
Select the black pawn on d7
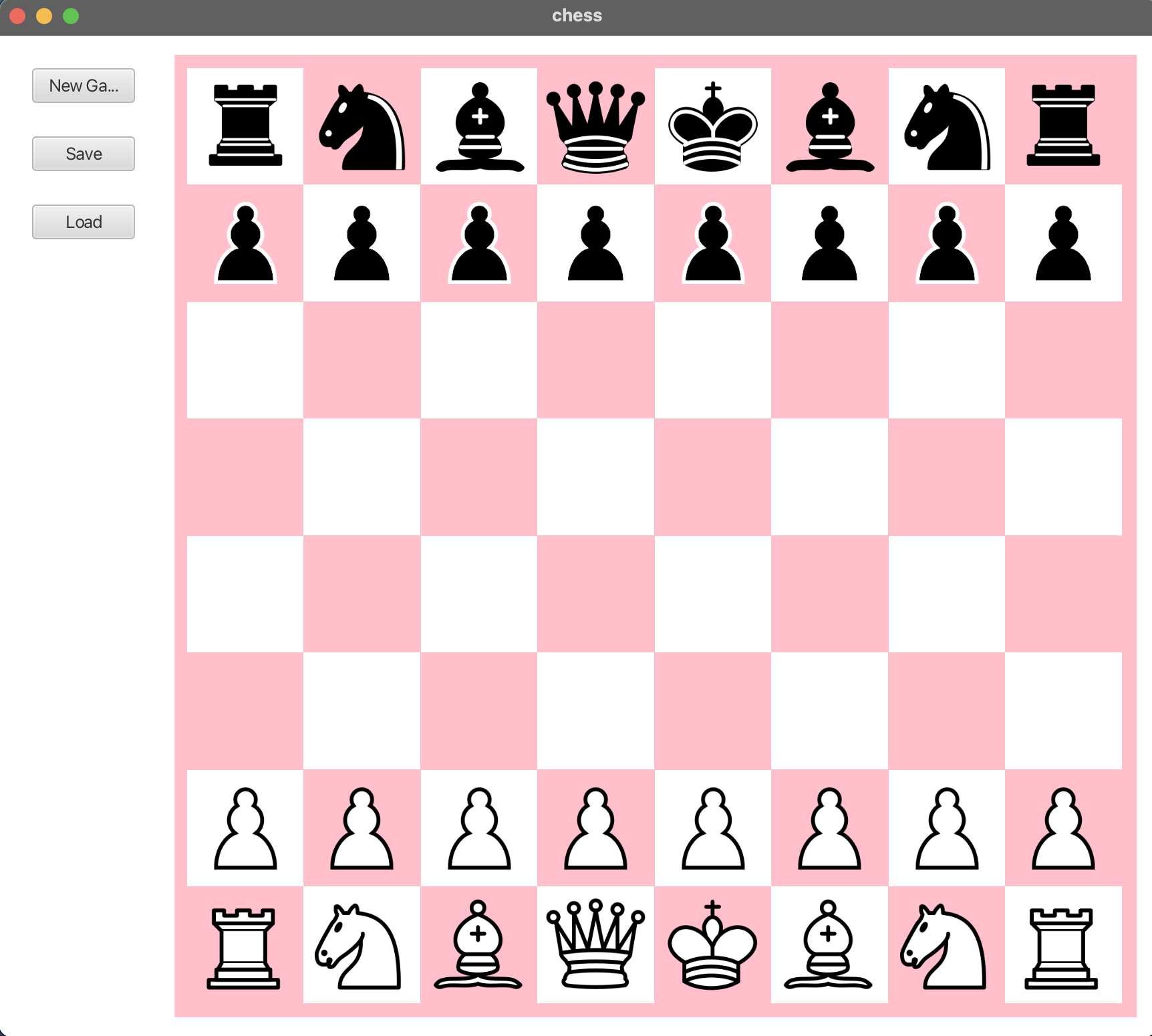point(595,243)
